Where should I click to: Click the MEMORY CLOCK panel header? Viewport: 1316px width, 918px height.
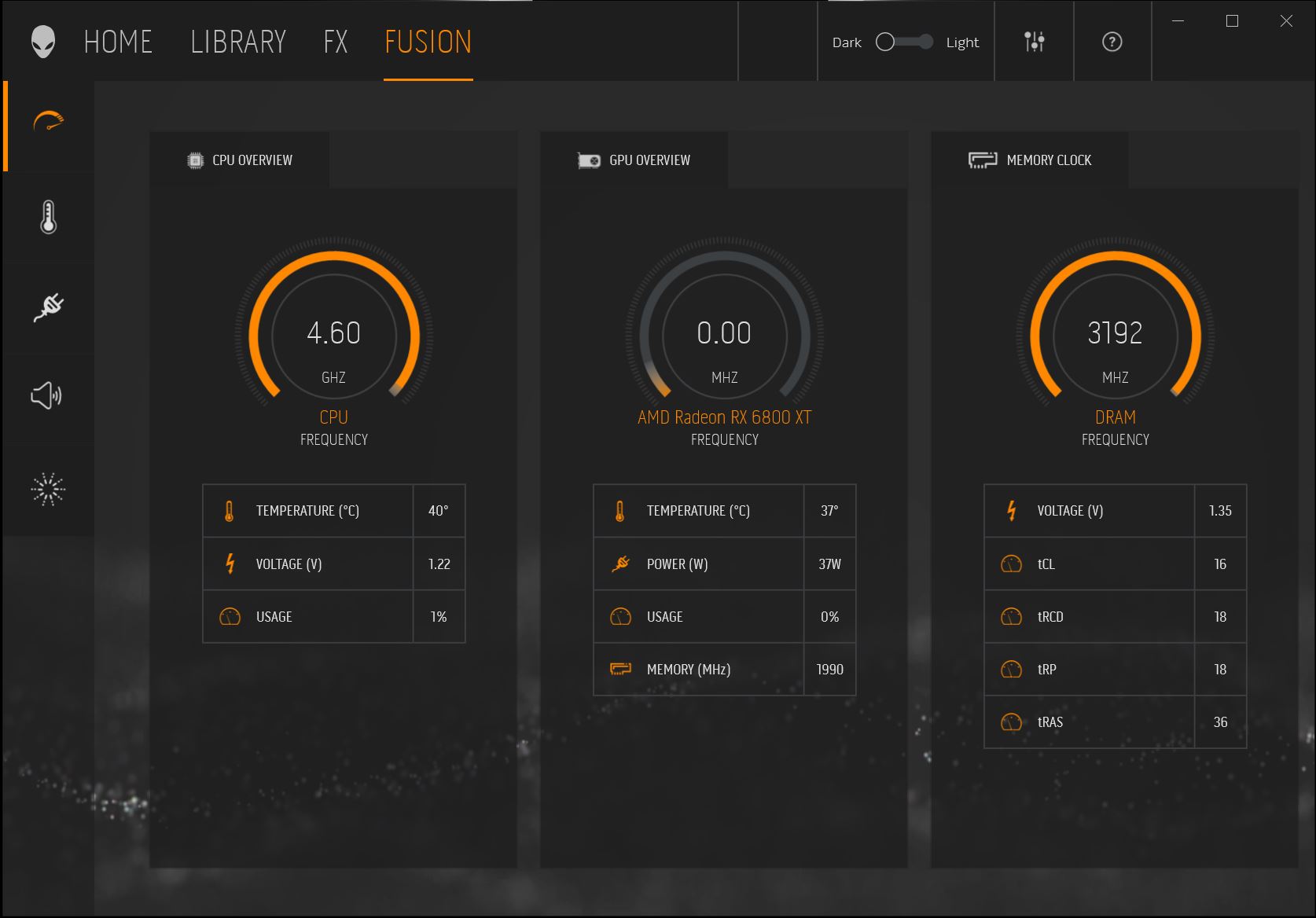pyautogui.click(x=1031, y=160)
